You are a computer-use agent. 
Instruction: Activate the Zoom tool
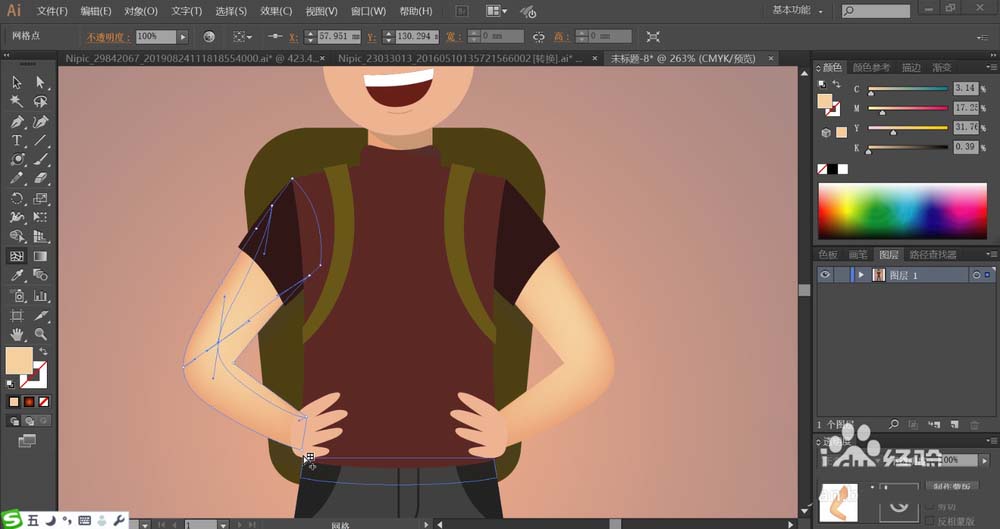tap(41, 333)
